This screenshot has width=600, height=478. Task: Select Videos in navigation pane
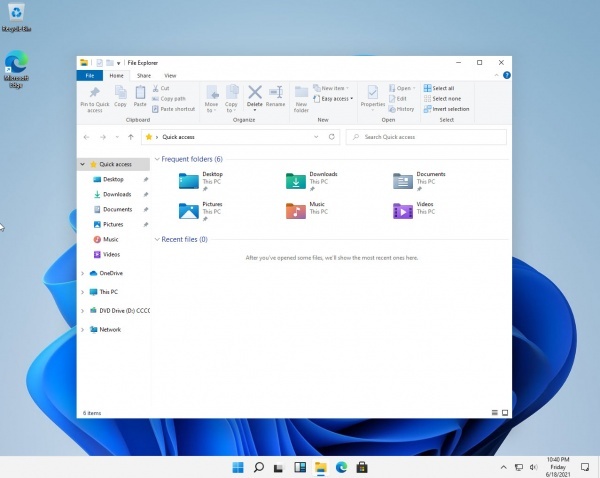pos(113,254)
